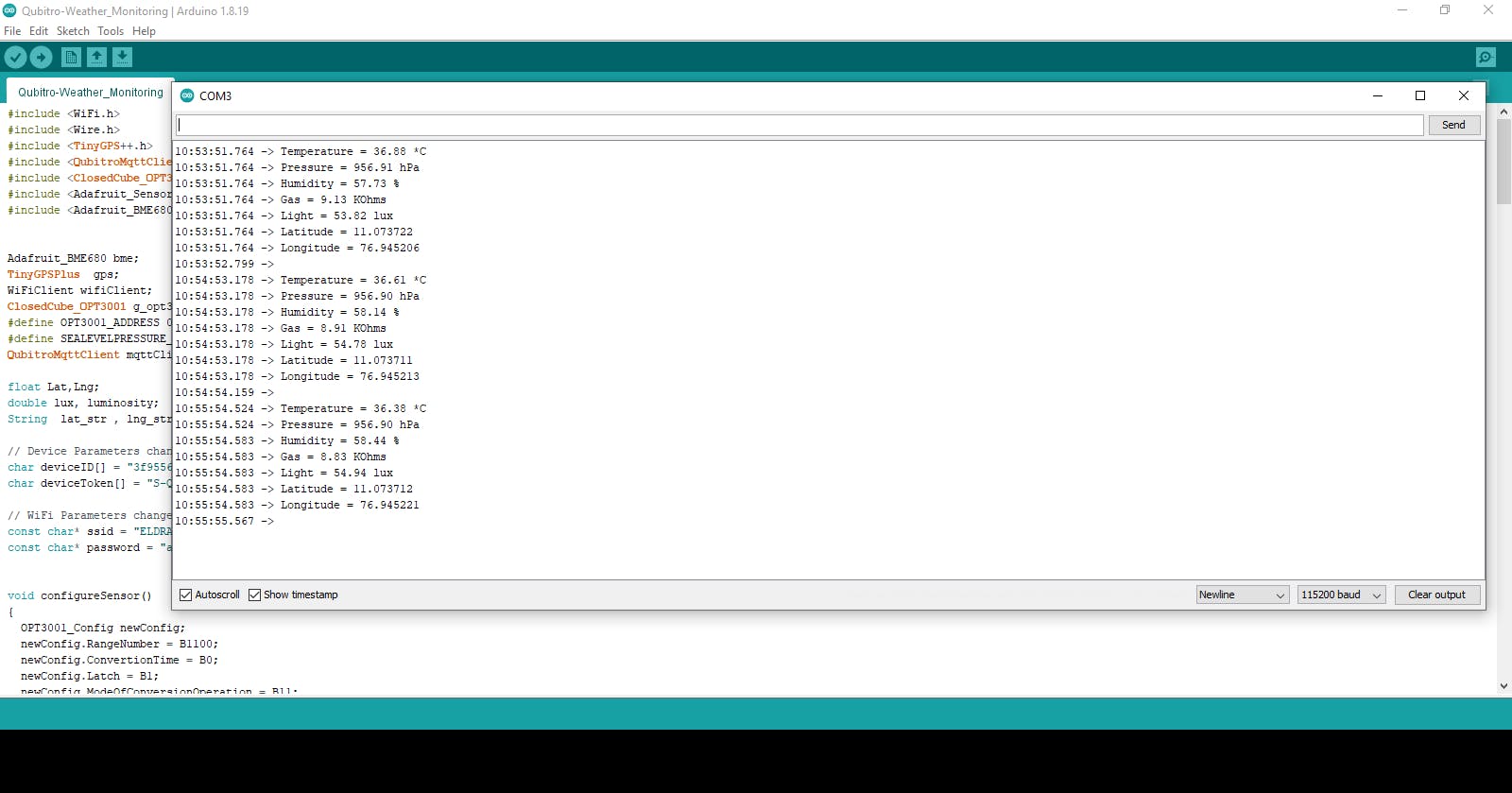
Task: Click the Upload arrow icon
Action: pyautogui.click(x=41, y=58)
